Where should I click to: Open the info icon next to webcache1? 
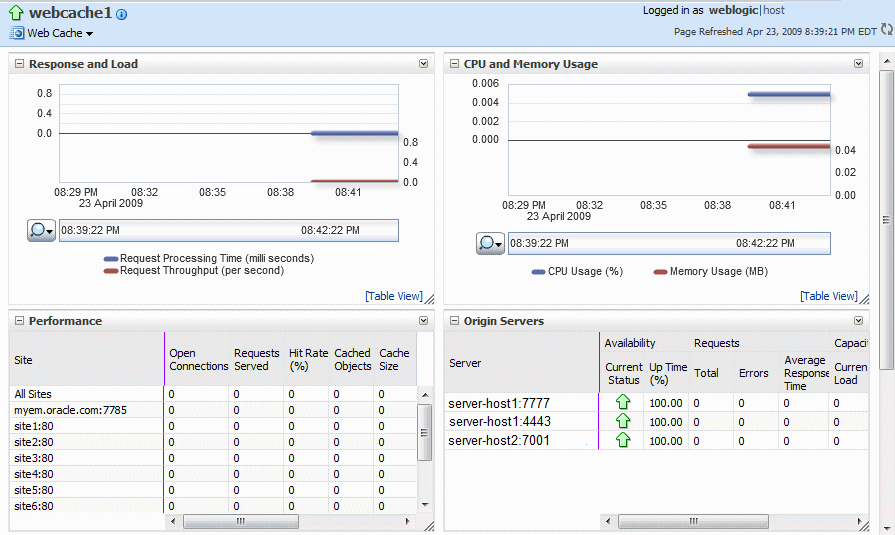[122, 14]
